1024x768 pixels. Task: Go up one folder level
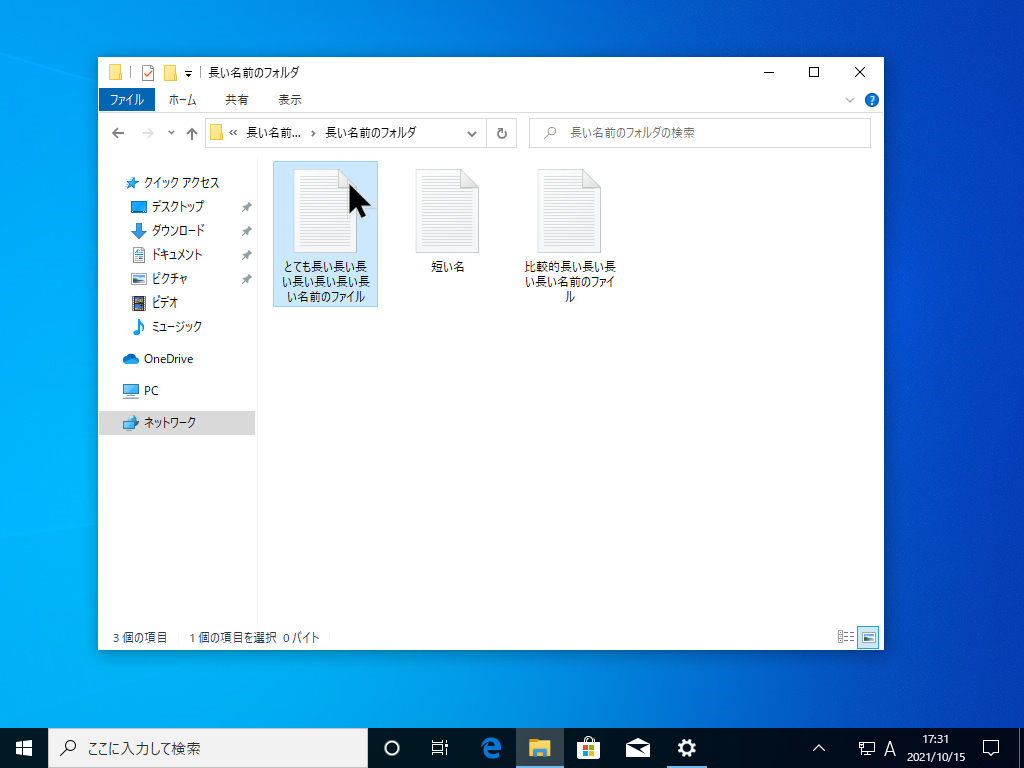[x=191, y=133]
